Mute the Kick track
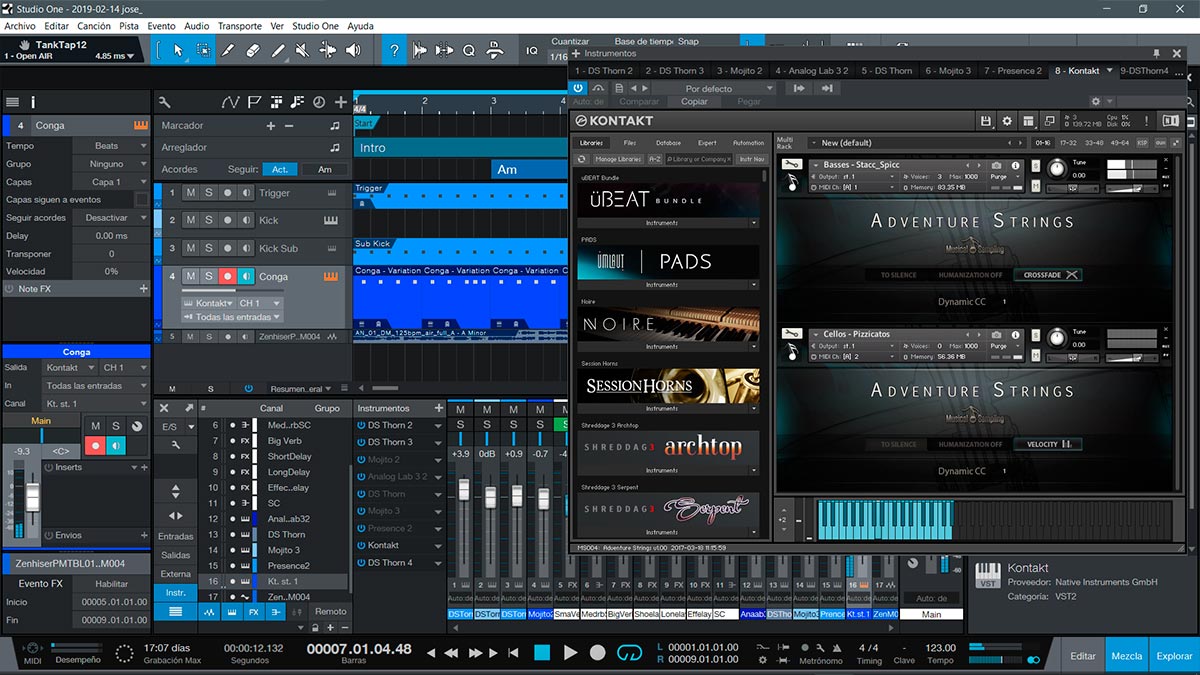The height and width of the screenshot is (675, 1200). [x=190, y=220]
